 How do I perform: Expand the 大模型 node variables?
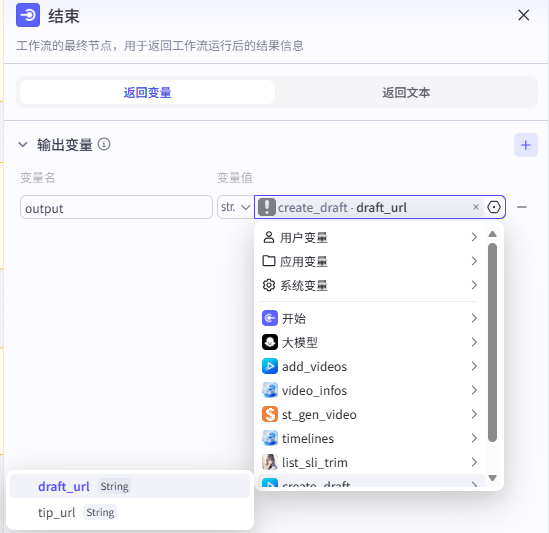coord(370,342)
